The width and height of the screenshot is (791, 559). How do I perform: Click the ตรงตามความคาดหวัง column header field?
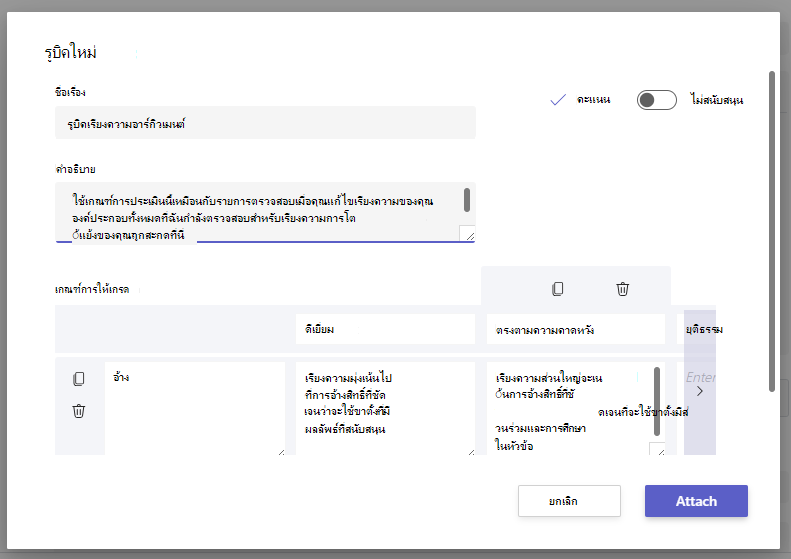pos(576,329)
